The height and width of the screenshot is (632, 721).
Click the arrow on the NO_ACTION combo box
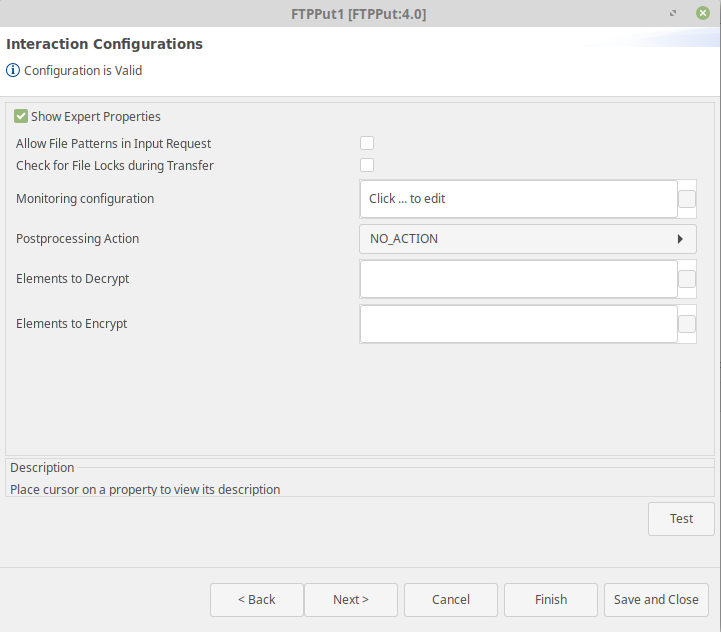[x=680, y=239]
